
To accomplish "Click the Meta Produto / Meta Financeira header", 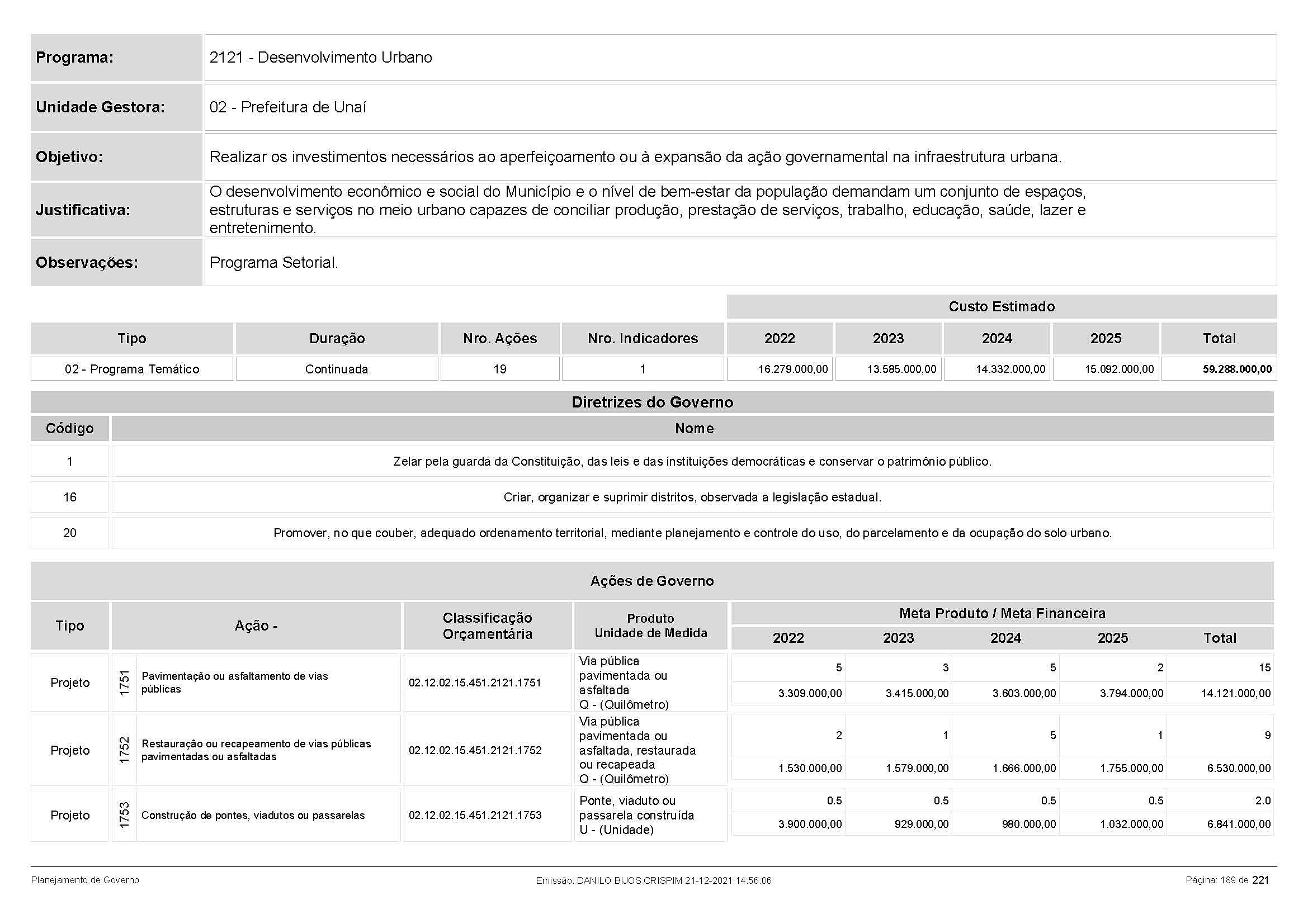I will (1002, 613).
